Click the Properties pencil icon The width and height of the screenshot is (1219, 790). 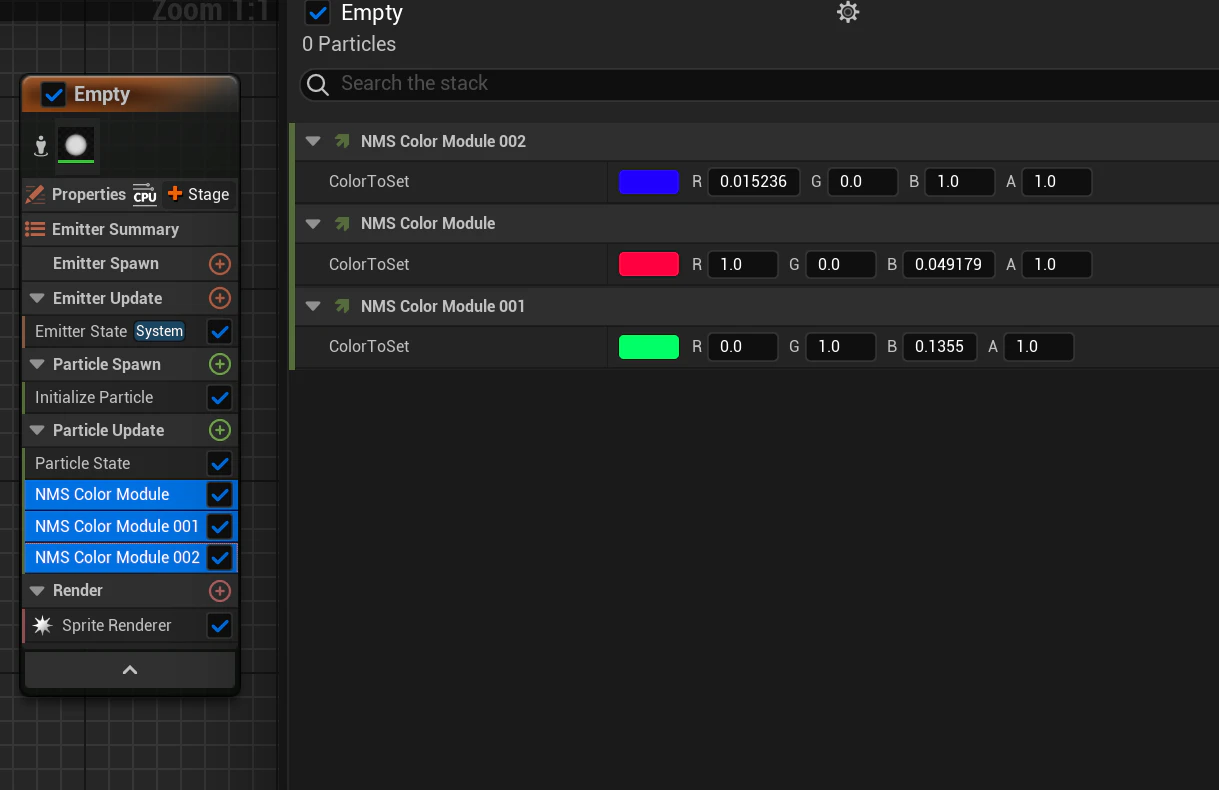tap(35, 194)
